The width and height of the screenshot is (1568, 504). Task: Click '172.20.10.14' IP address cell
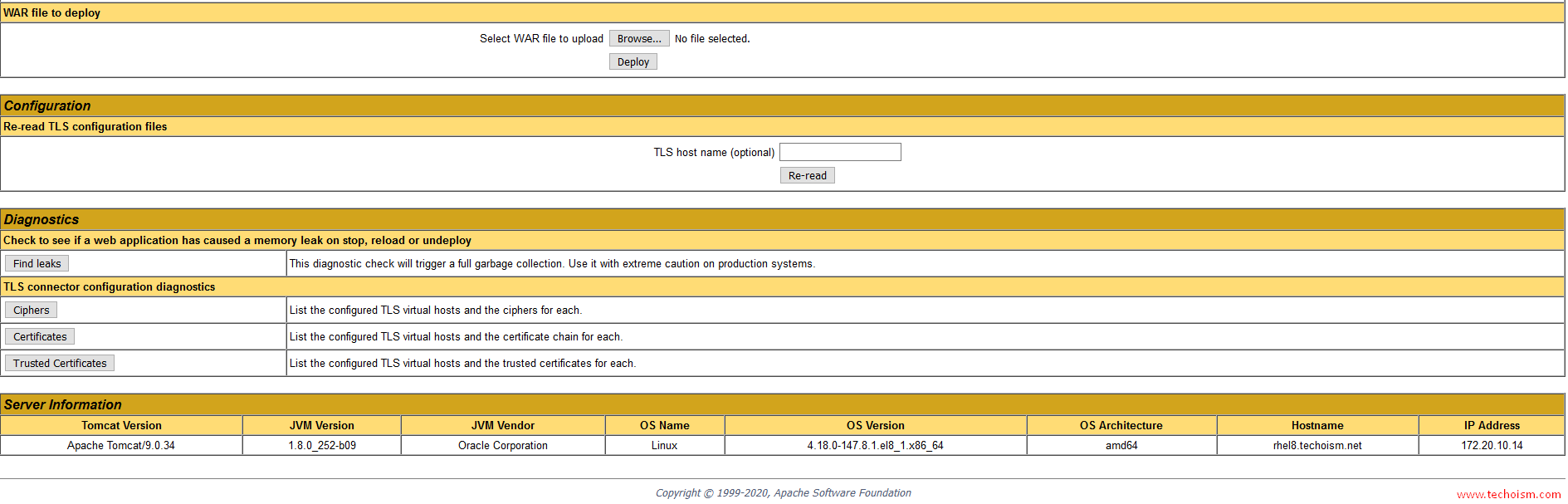1492,445
